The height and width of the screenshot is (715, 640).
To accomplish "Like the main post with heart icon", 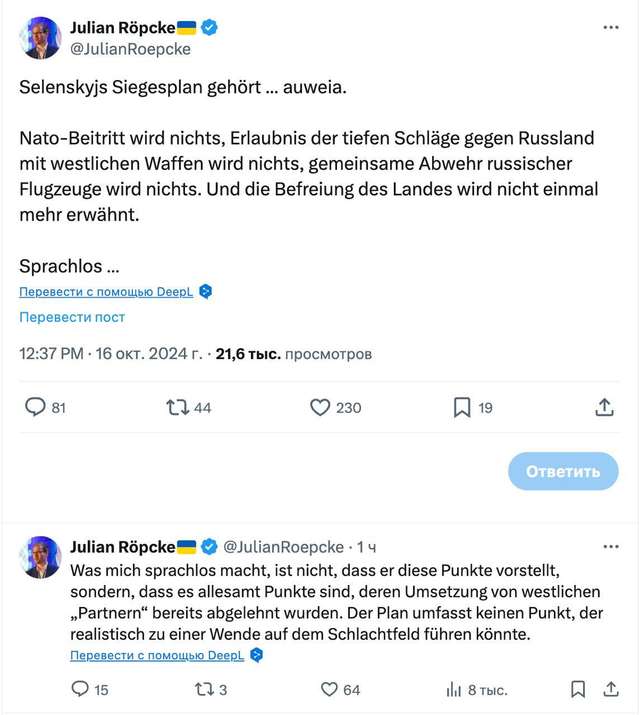I will (320, 407).
